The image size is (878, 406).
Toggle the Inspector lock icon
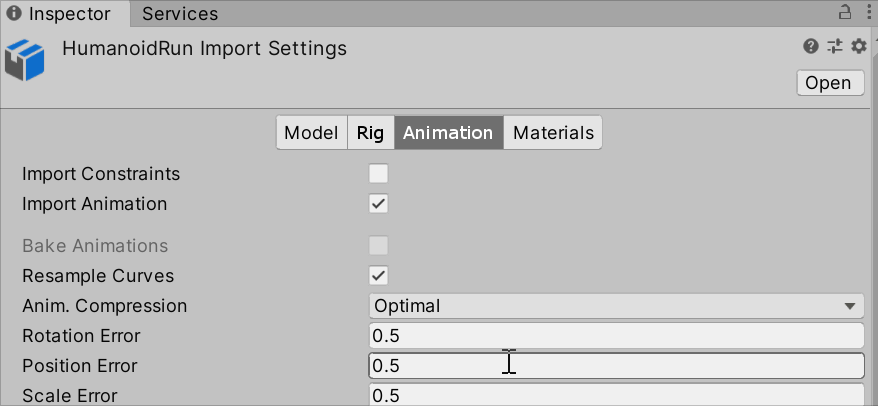pyautogui.click(x=844, y=12)
